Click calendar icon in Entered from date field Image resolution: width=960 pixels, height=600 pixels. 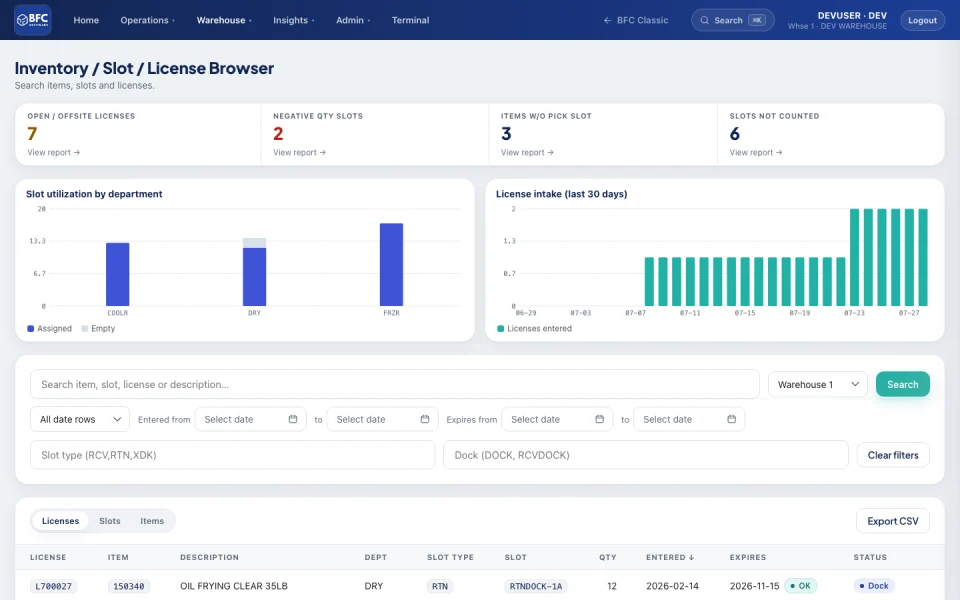(x=293, y=419)
